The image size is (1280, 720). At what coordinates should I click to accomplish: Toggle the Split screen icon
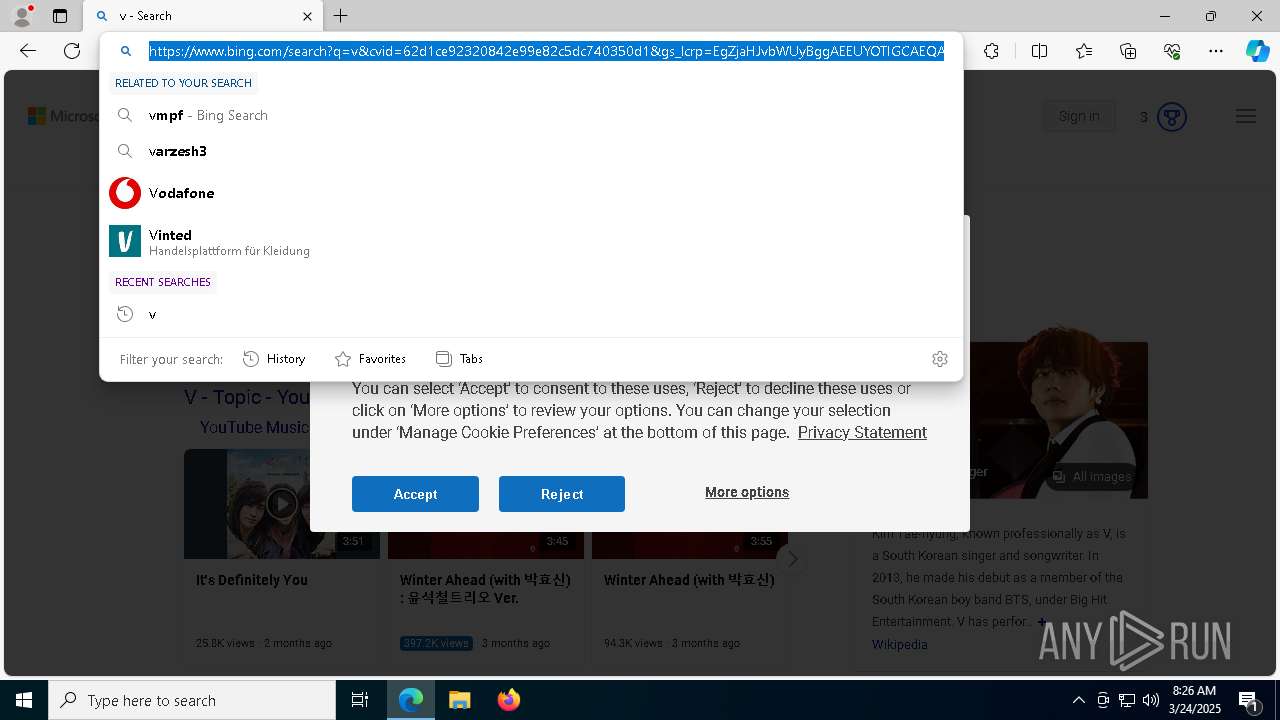(1039, 51)
